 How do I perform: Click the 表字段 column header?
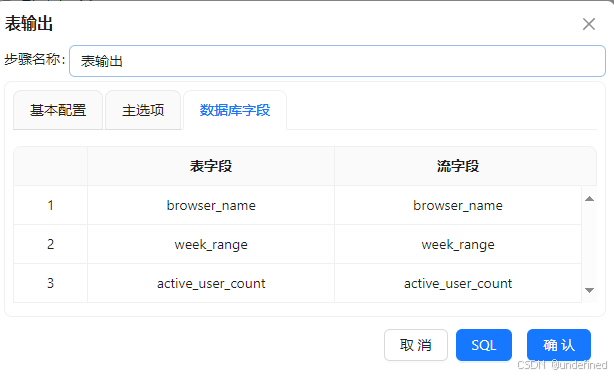coord(211,166)
